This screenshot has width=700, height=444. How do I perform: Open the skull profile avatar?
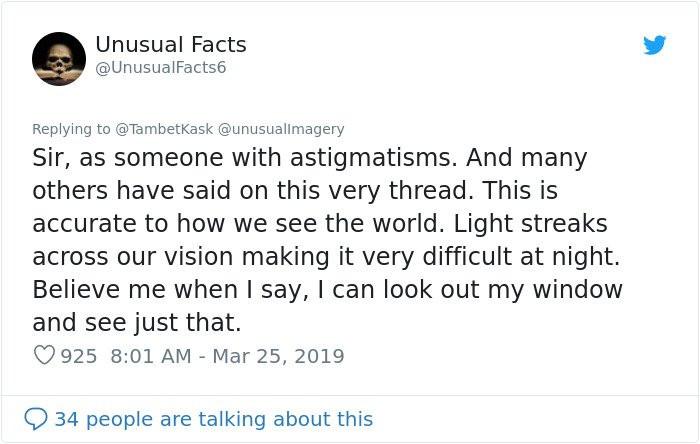(x=59, y=58)
